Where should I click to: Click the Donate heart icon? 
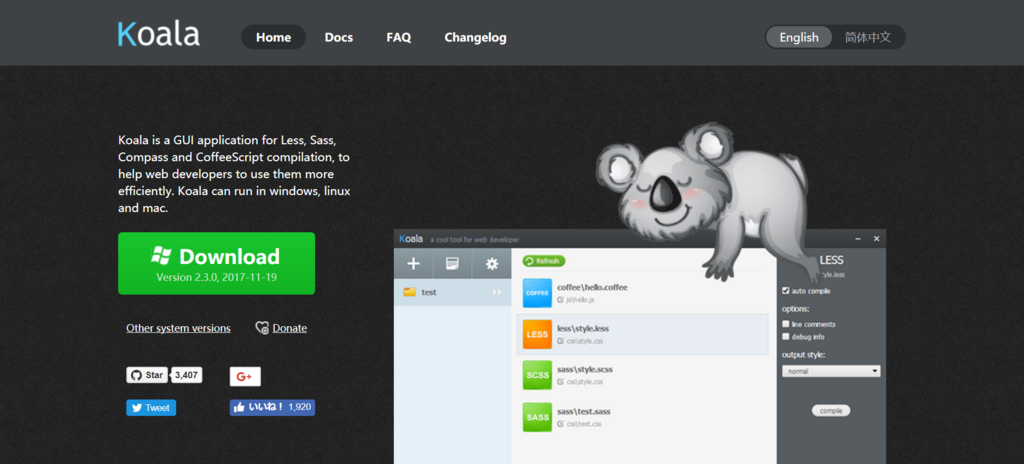pos(262,328)
